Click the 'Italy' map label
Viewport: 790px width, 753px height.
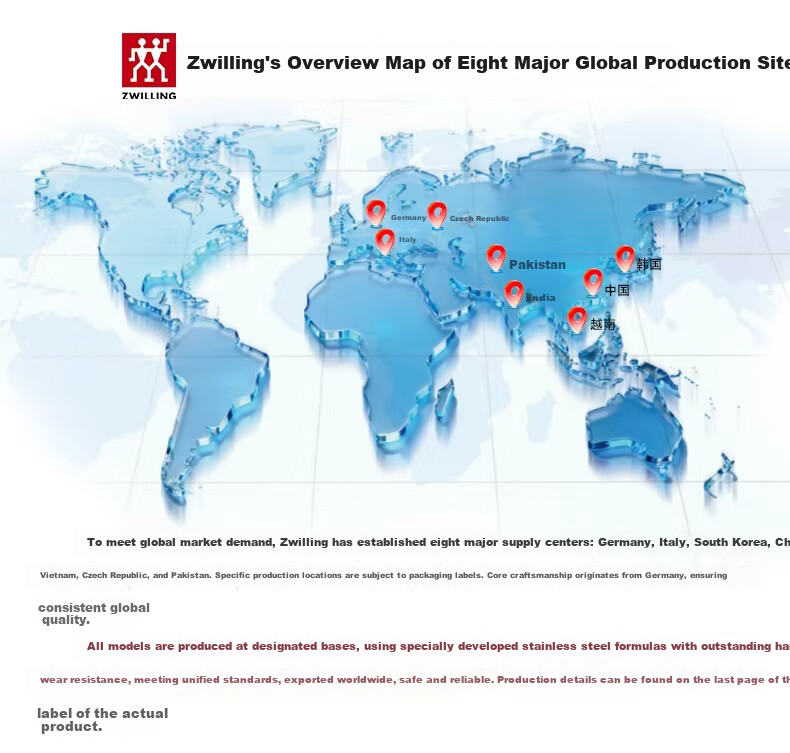[x=408, y=240]
